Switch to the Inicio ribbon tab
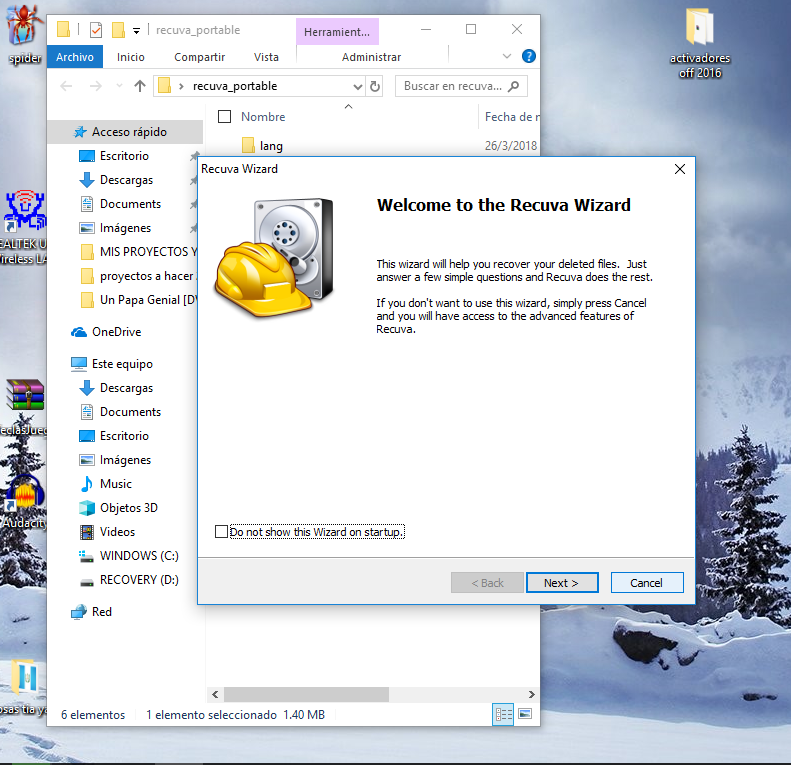The image size is (791, 765). [131, 57]
